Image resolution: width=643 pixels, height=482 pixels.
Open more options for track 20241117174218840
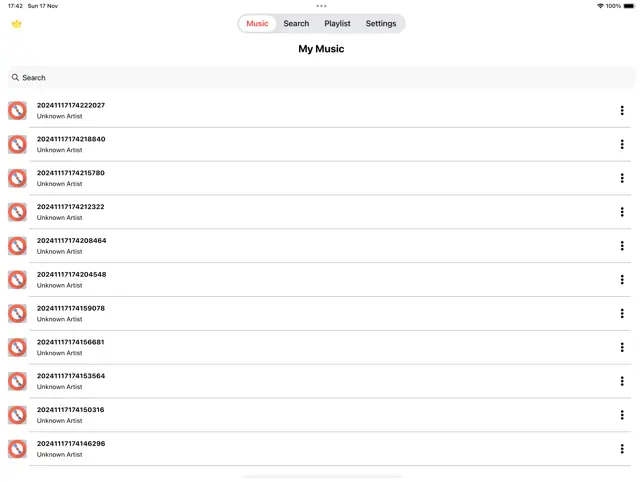point(622,144)
